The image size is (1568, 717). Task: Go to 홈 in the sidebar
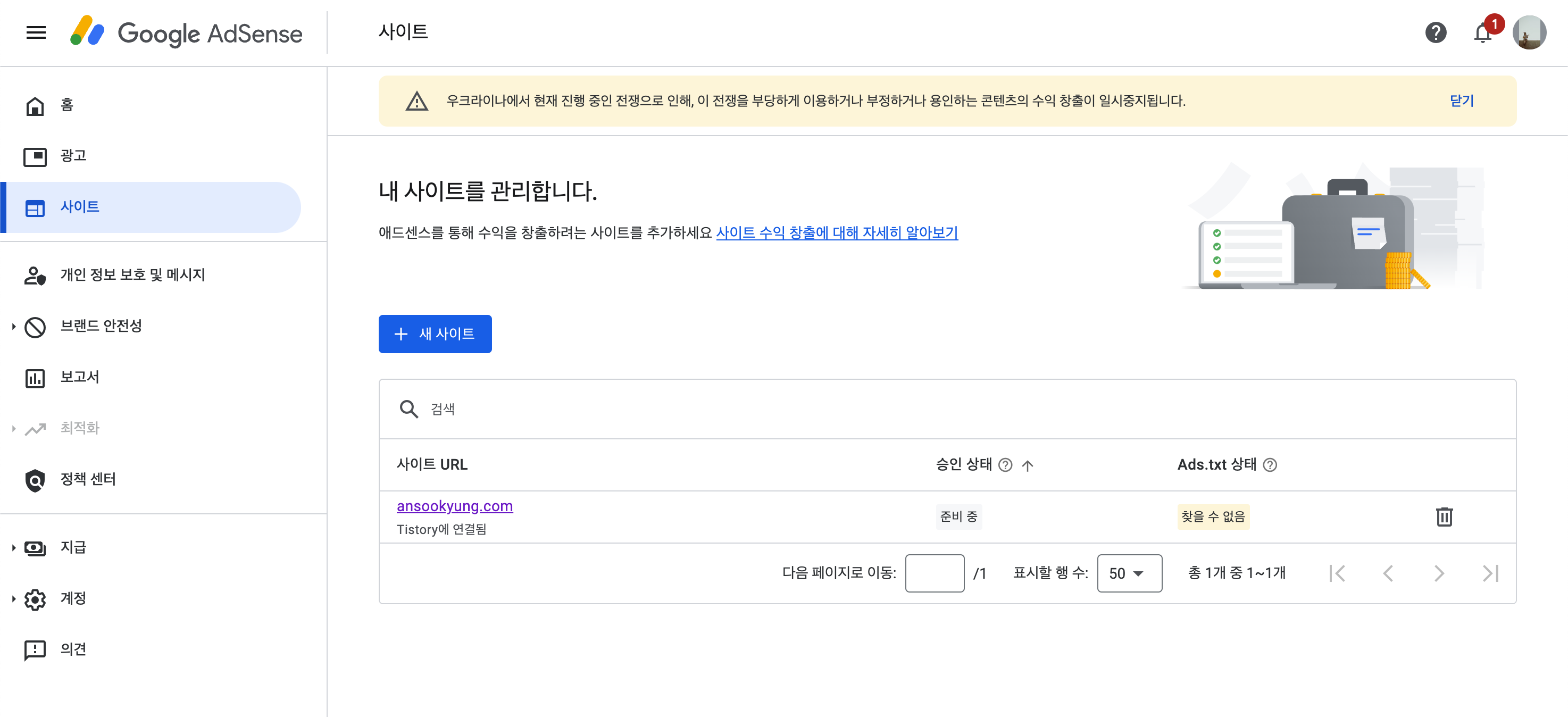(67, 105)
